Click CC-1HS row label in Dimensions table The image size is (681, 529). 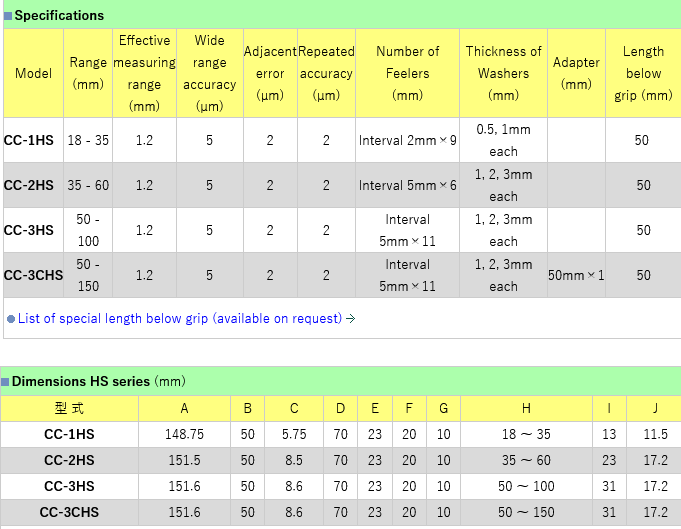[x=69, y=434]
